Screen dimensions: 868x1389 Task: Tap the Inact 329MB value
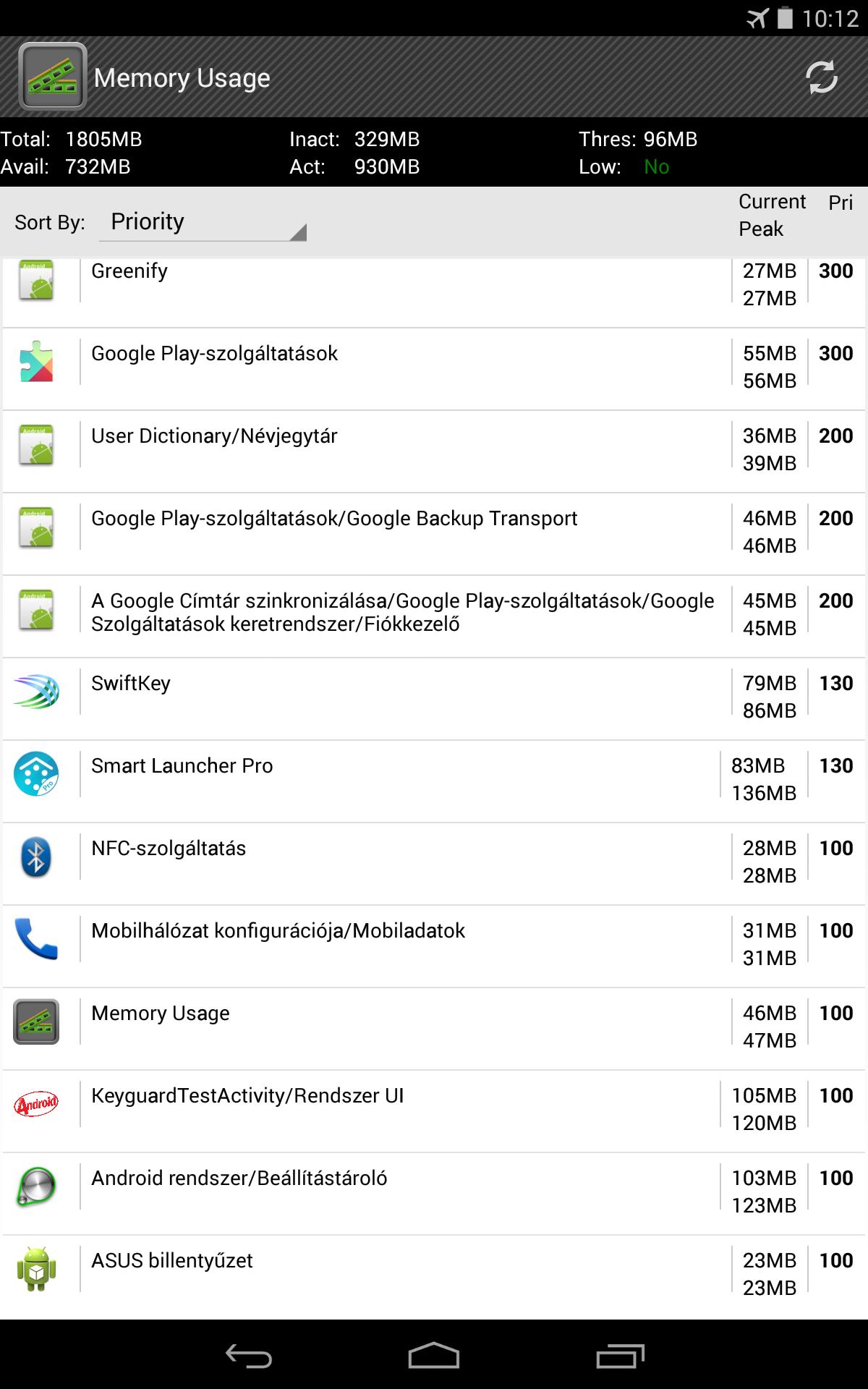[x=387, y=139]
